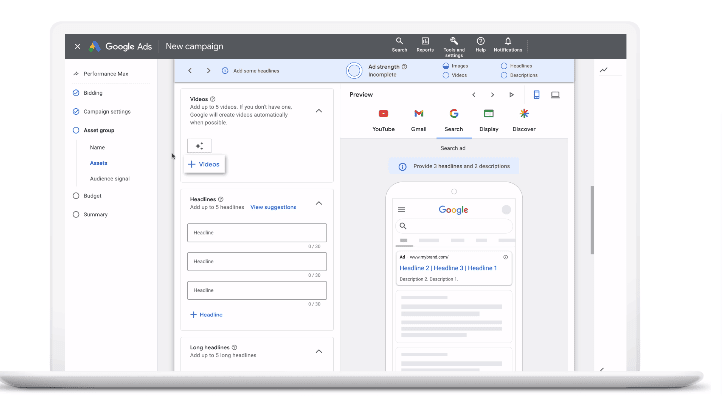Click the Images strength indicator
The image size is (722, 413).
pyautogui.click(x=455, y=66)
